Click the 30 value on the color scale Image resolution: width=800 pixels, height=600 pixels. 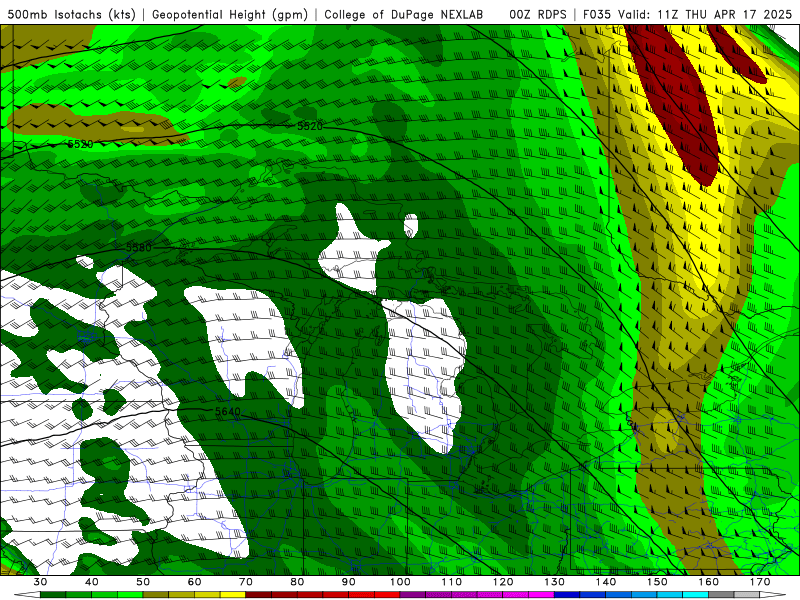(40, 582)
